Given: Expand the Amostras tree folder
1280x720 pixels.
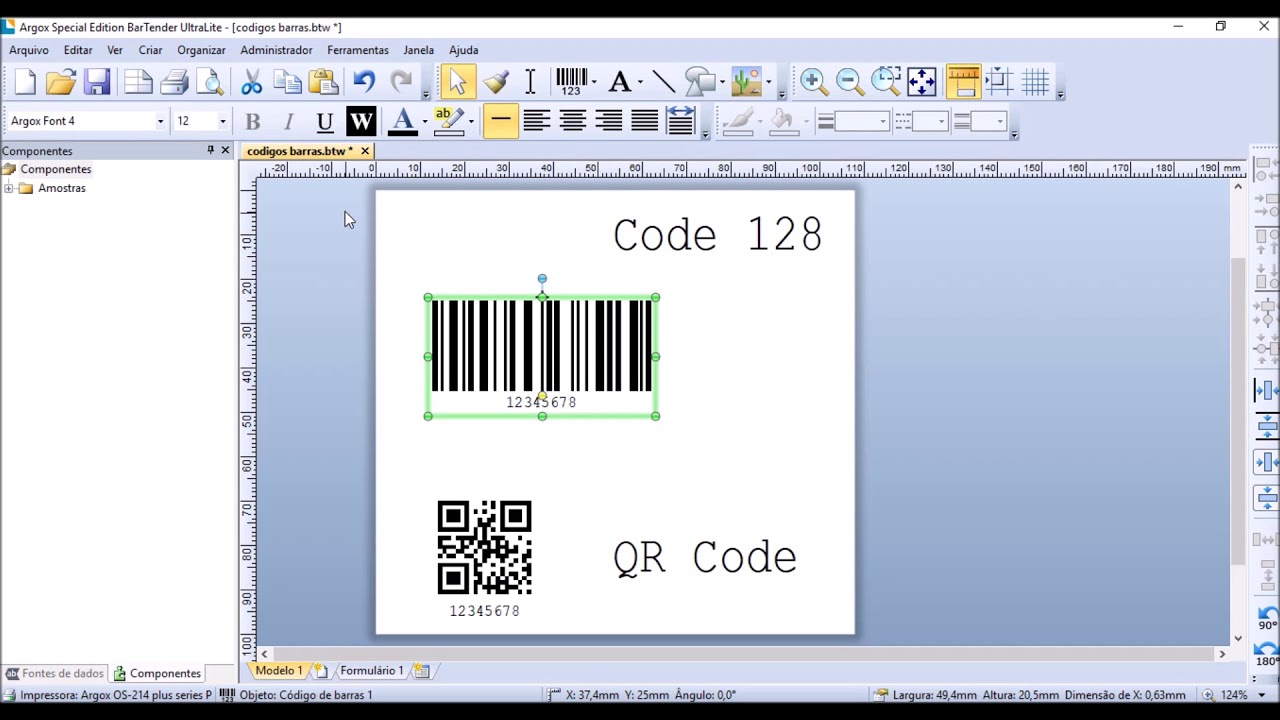Looking at the screenshot, I should (x=9, y=188).
